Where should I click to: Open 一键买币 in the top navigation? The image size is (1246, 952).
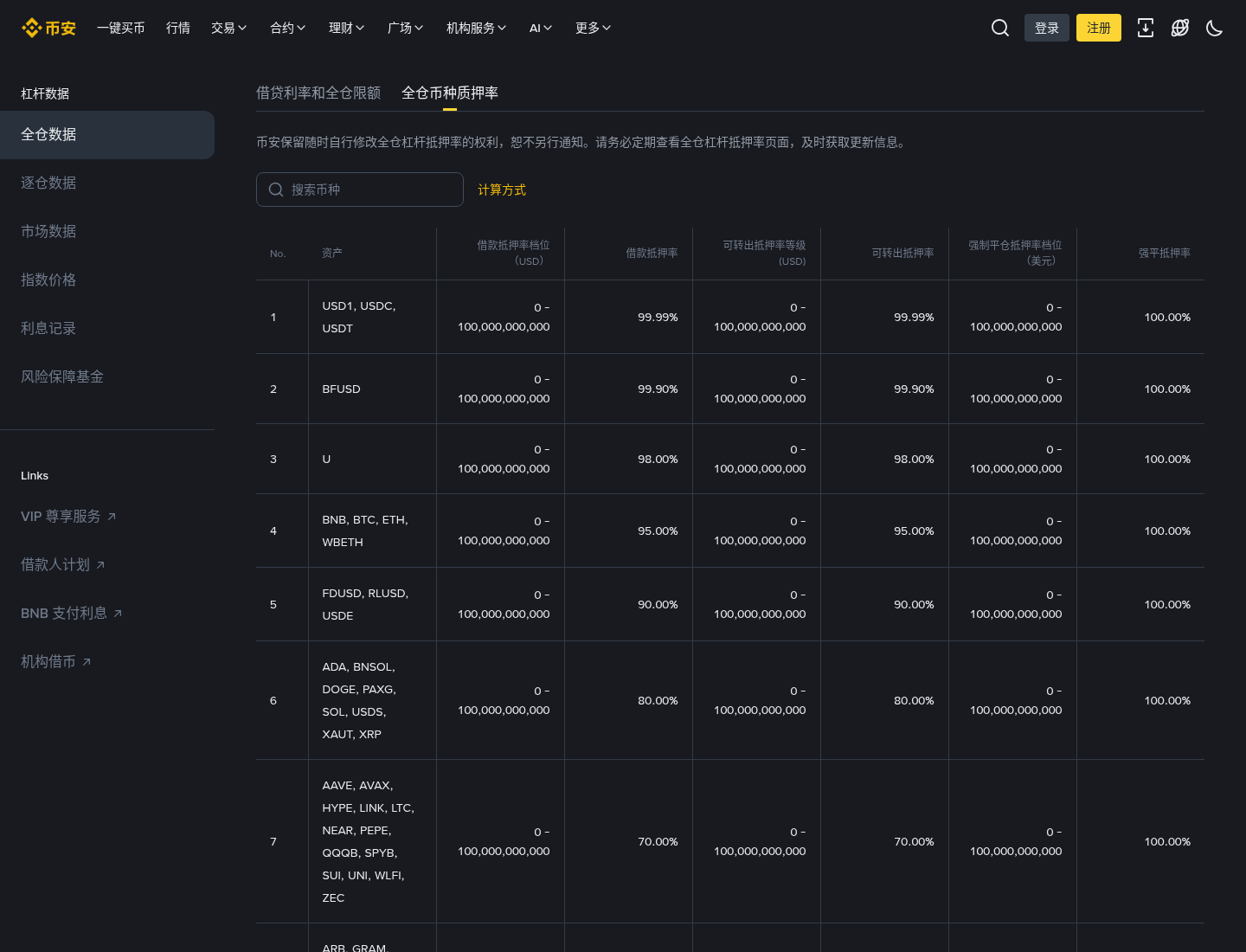coord(121,28)
